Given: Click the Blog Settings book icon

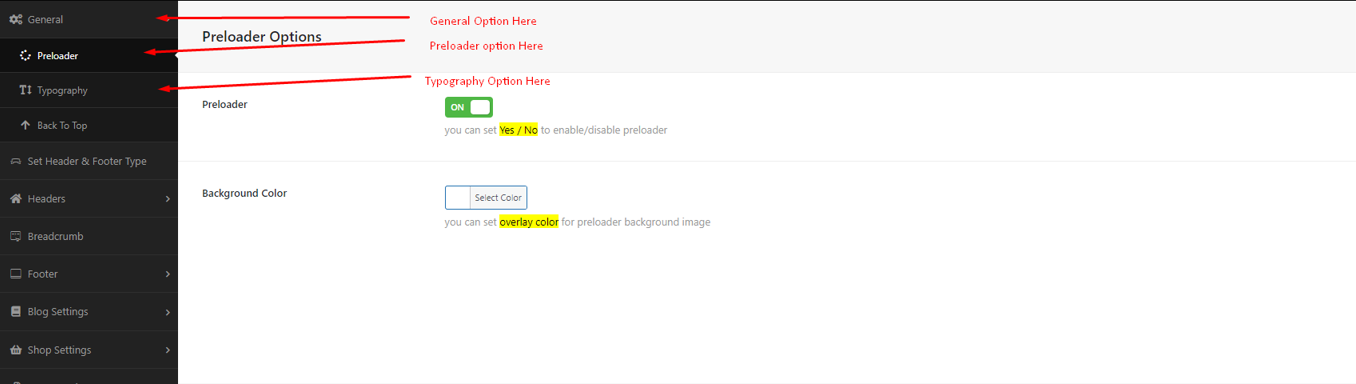Looking at the screenshot, I should tap(16, 312).
